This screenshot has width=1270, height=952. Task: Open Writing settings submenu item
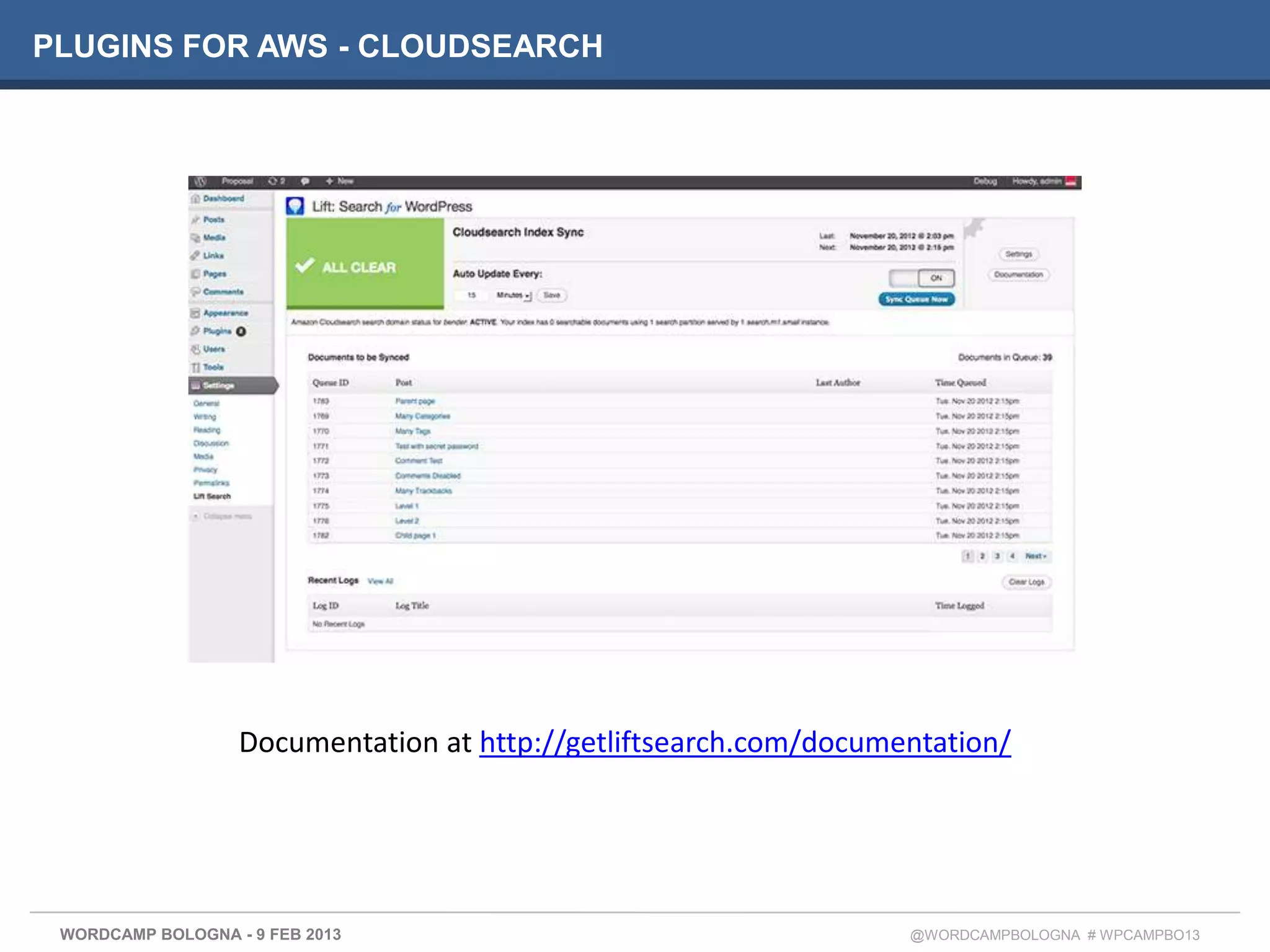(x=205, y=417)
